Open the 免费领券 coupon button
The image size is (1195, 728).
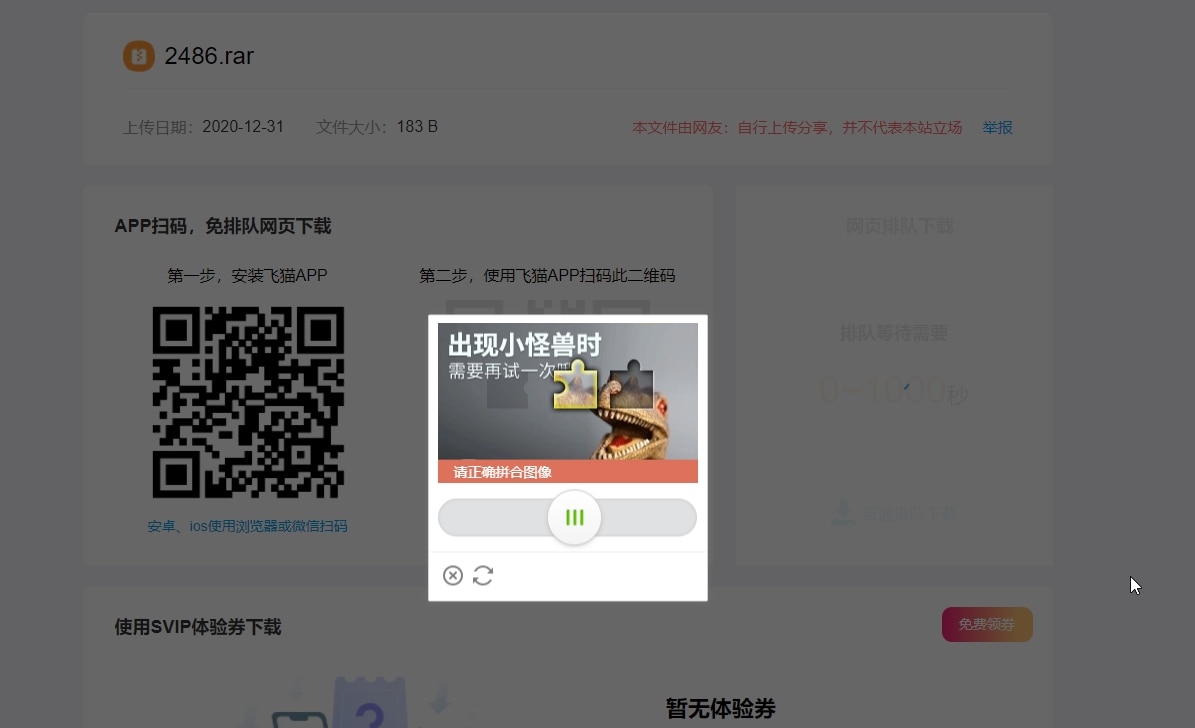tap(987, 624)
